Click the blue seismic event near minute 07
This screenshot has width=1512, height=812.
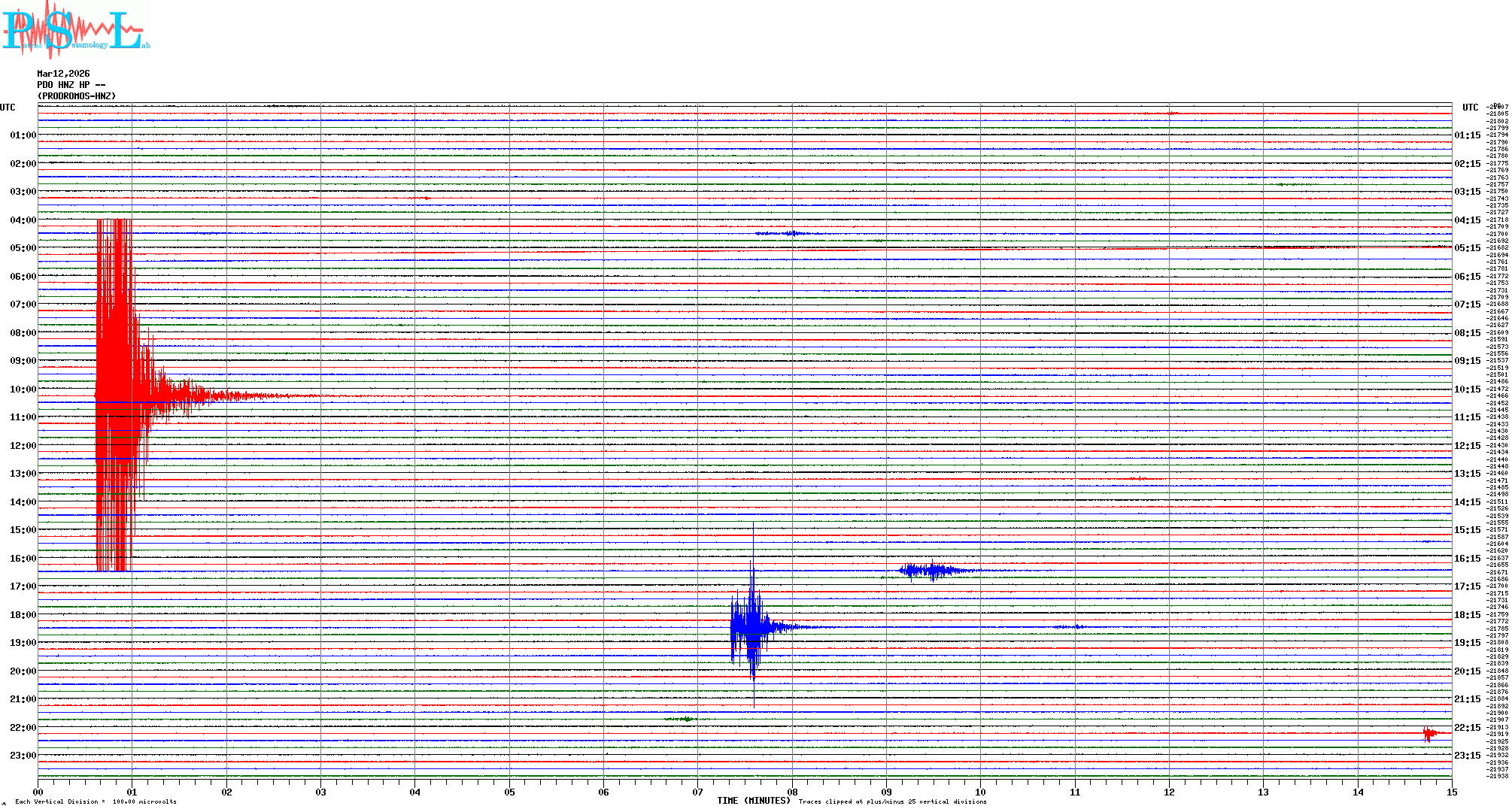749,626
